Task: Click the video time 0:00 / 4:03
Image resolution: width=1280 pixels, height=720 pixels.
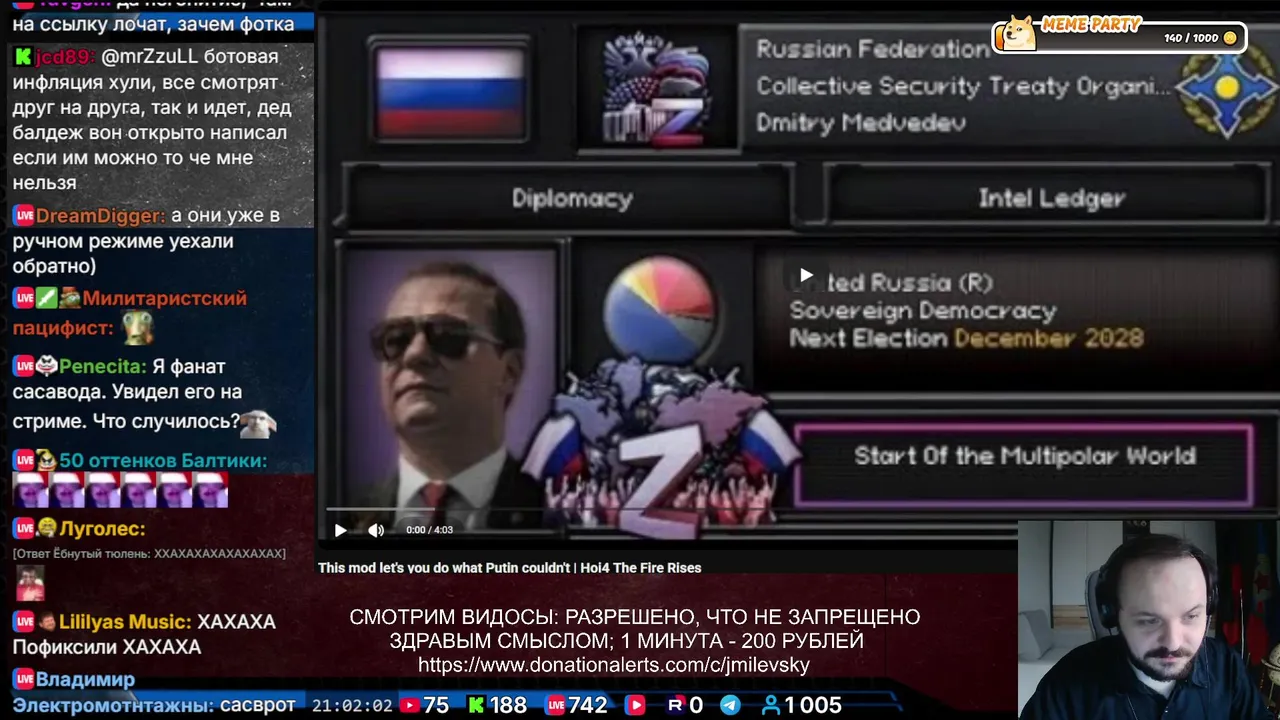Action: (x=429, y=530)
